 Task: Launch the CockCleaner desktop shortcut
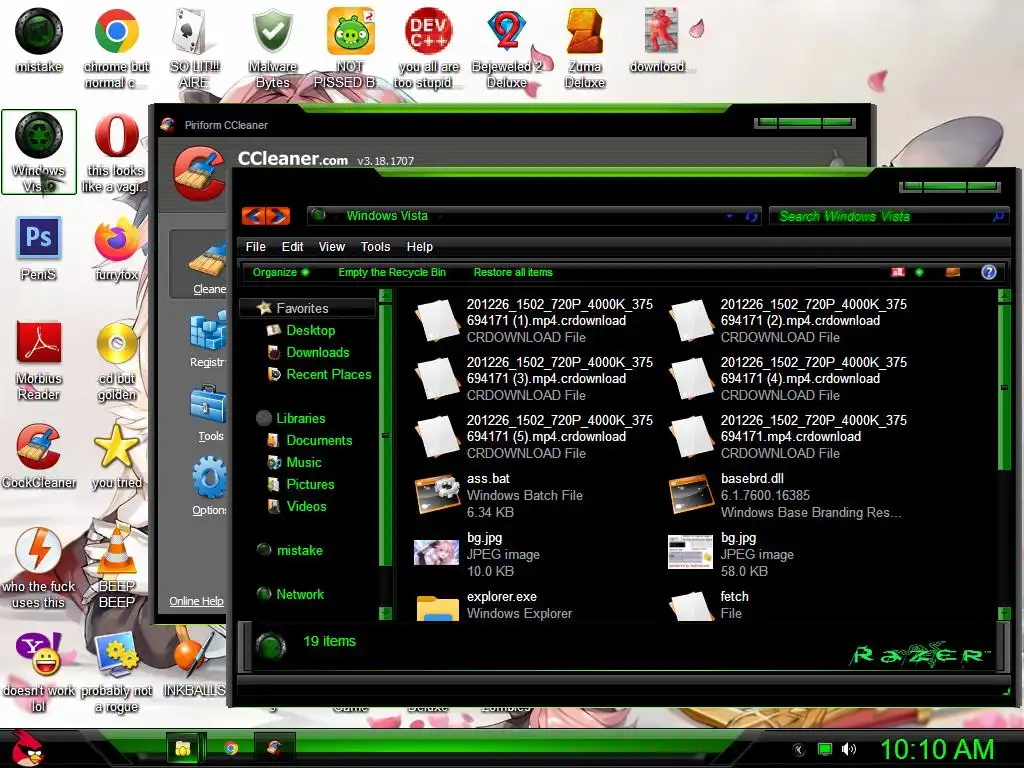pos(39,456)
